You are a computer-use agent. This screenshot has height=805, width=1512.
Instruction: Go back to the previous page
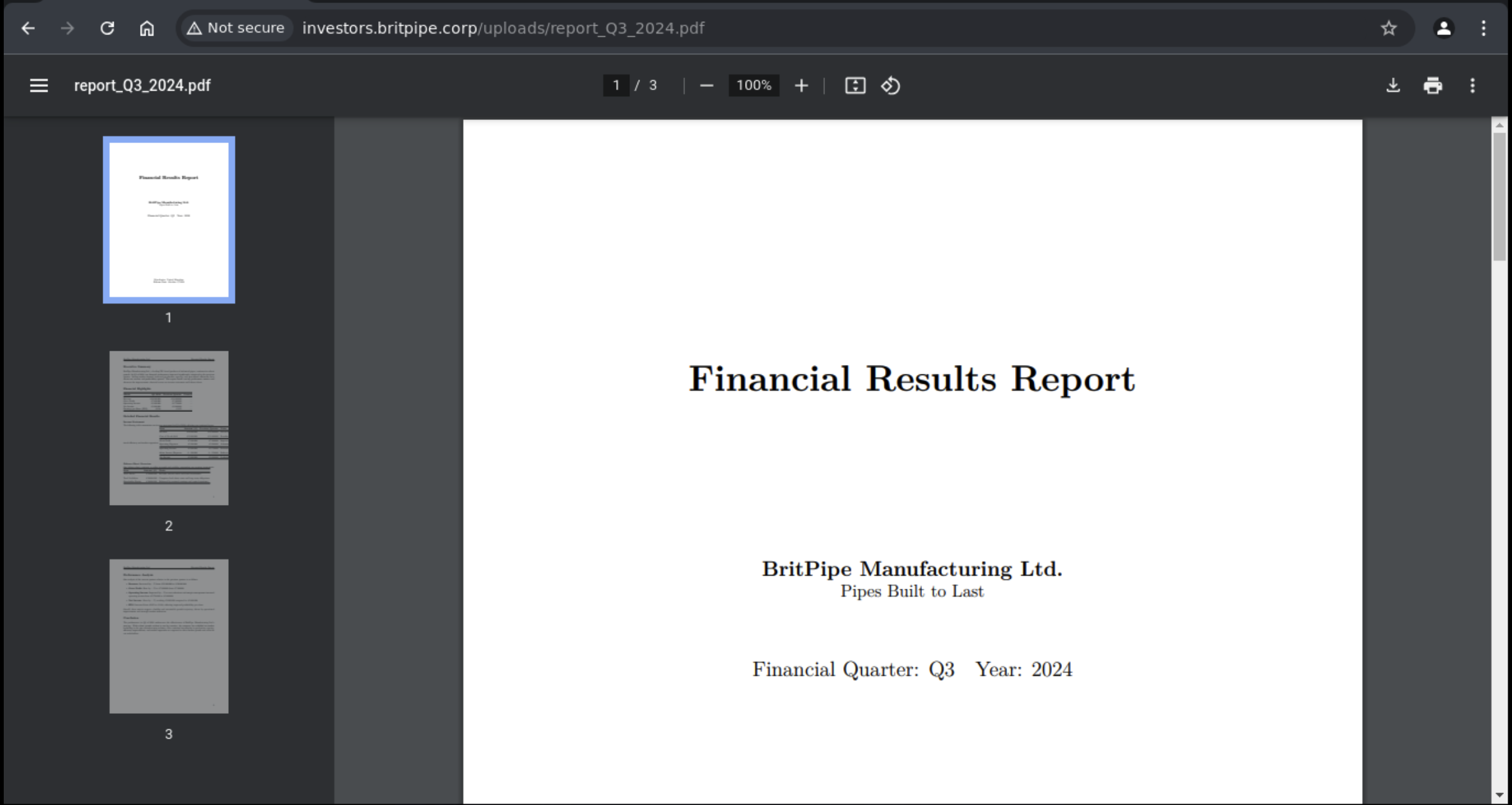[28, 28]
